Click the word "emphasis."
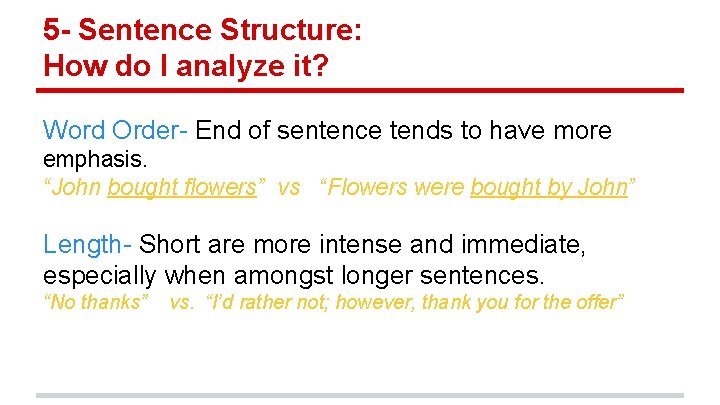Screen dimensions: 720x405 (96, 159)
